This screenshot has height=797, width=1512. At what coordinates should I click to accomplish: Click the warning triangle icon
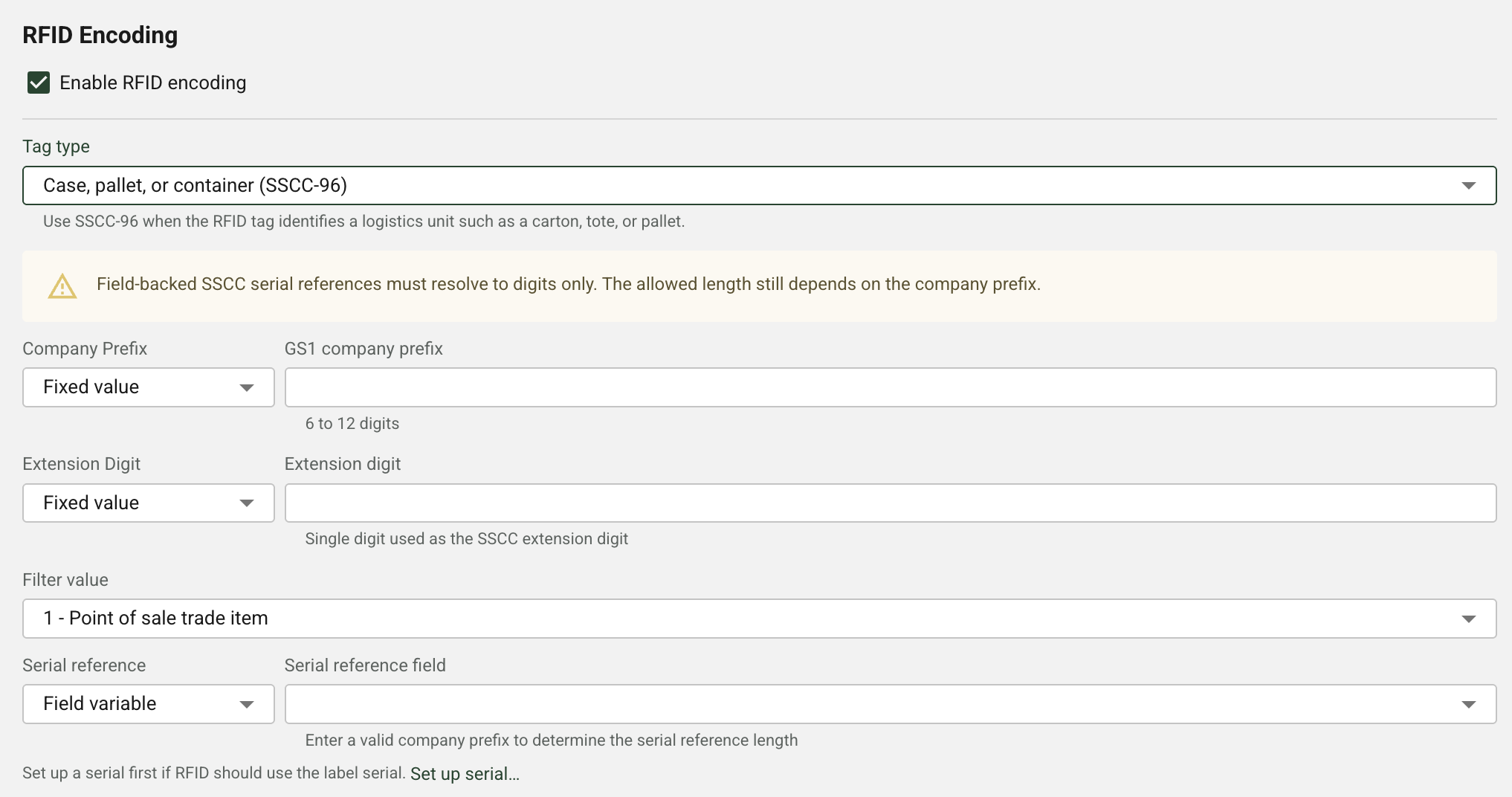pos(62,285)
